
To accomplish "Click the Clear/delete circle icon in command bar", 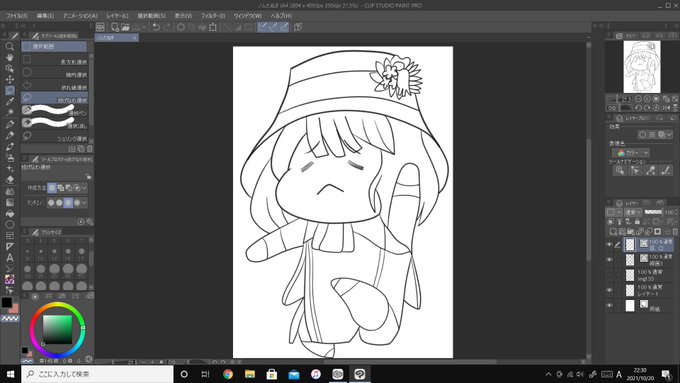I will tap(181, 27).
